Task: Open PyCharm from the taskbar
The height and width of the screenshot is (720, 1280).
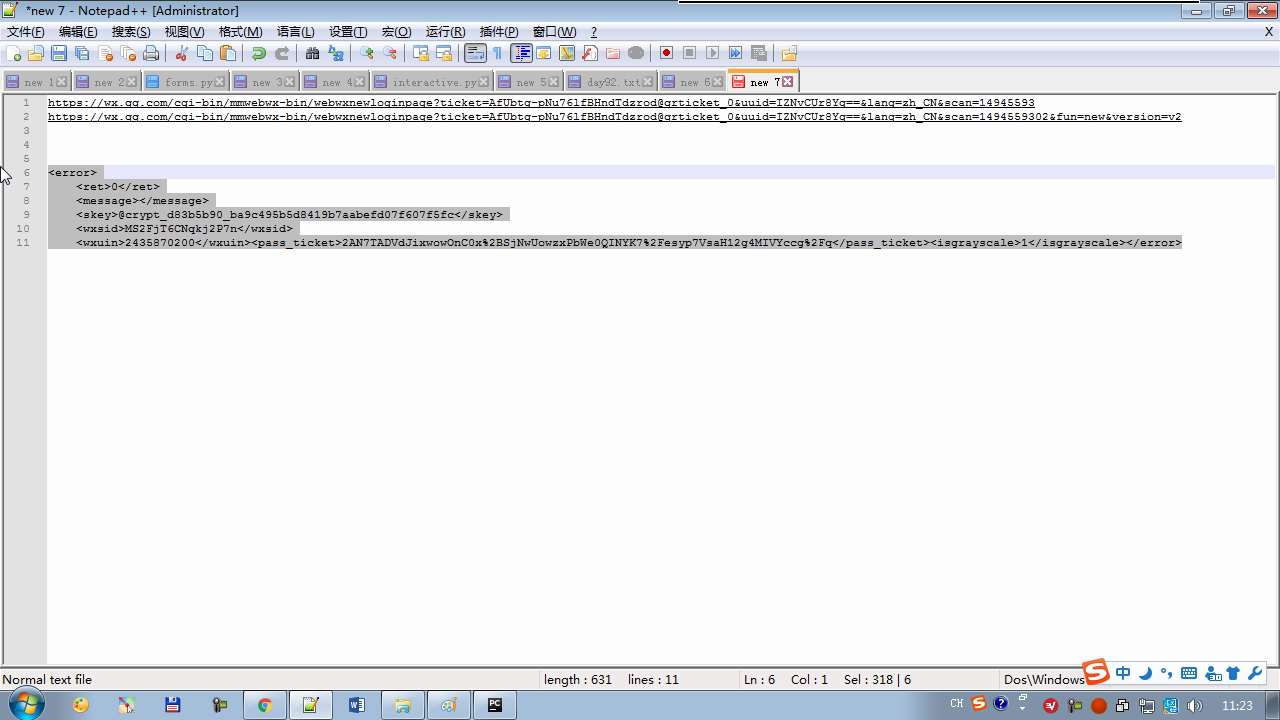Action: [x=494, y=705]
